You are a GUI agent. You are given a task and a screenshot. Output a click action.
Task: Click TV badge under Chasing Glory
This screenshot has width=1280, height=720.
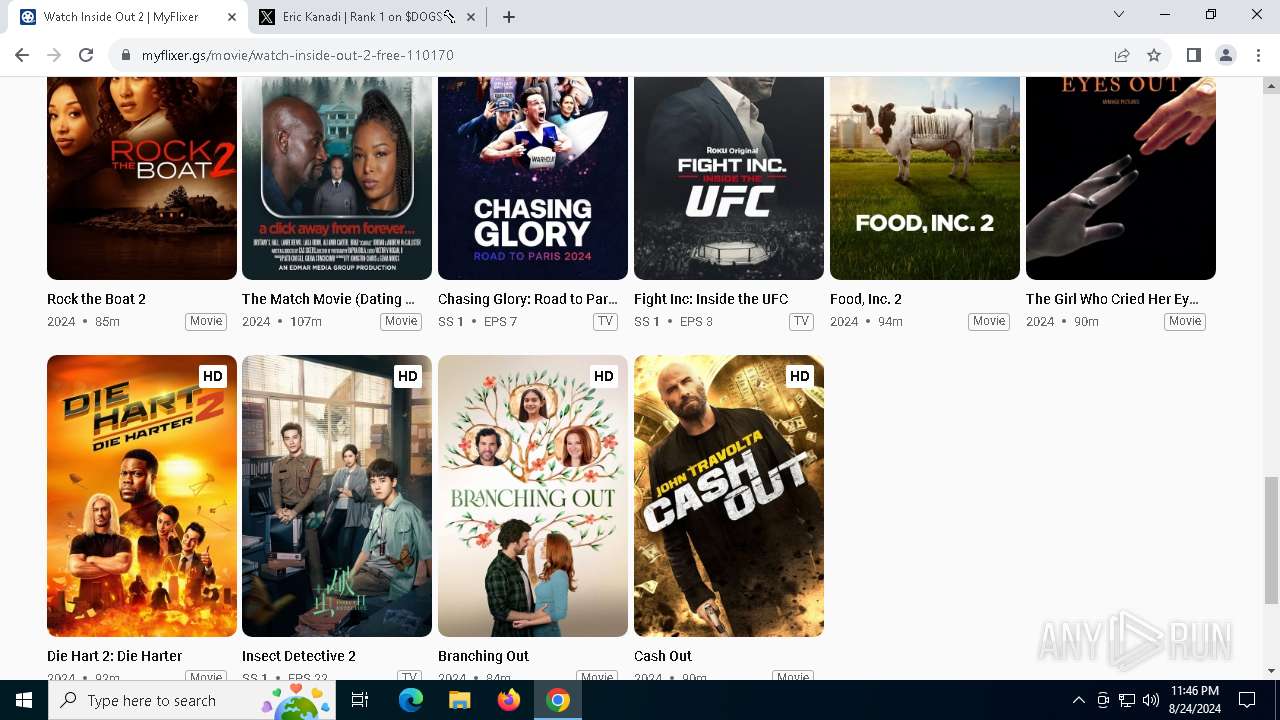[x=605, y=321]
